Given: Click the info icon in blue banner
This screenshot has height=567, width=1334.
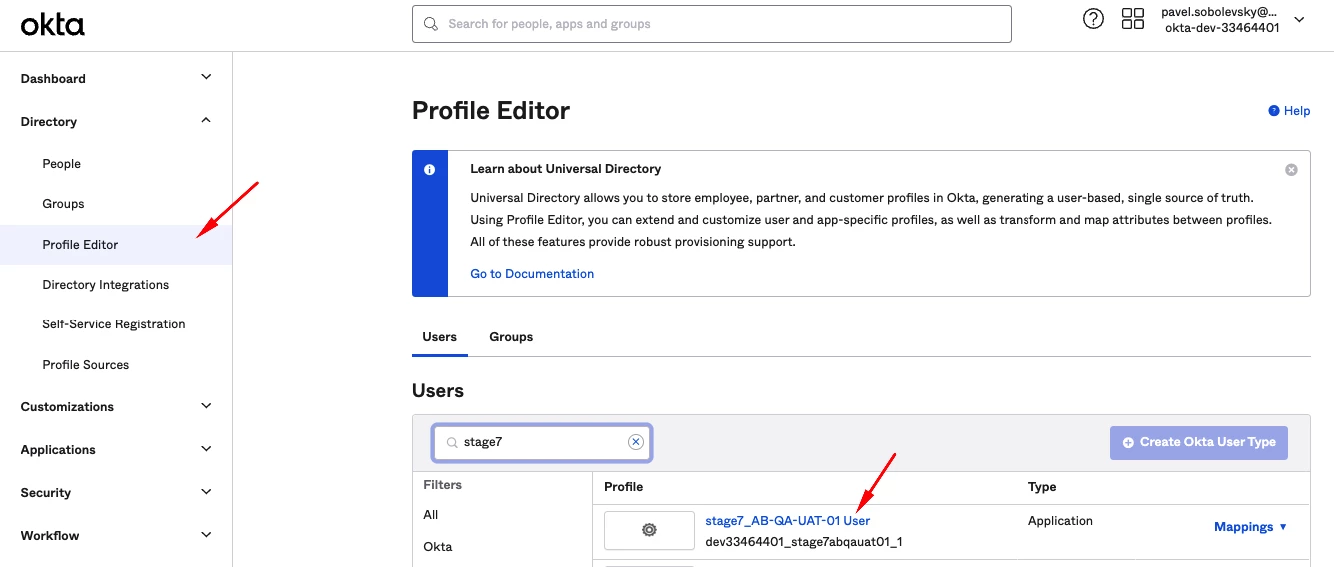Looking at the screenshot, I should pyautogui.click(x=429, y=170).
